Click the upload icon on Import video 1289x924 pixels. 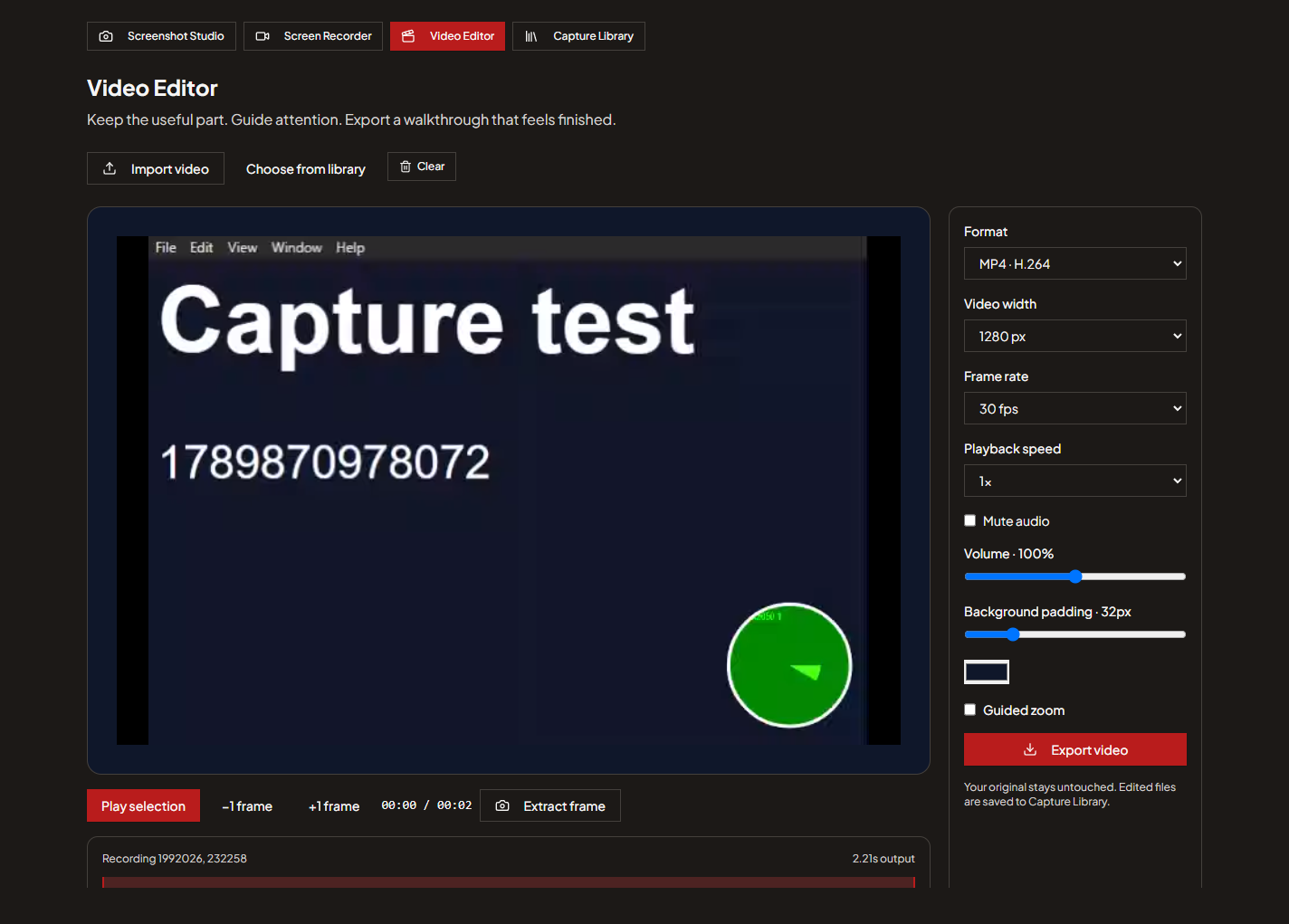click(x=110, y=168)
